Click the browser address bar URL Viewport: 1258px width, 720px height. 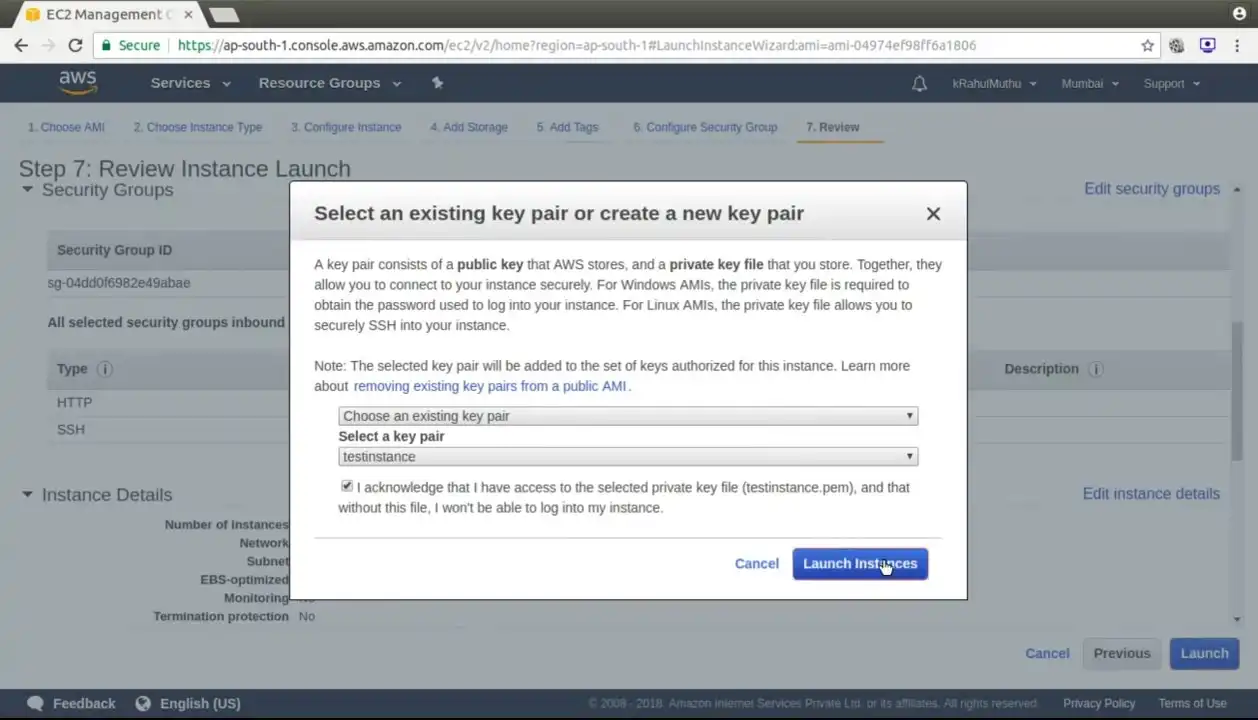(x=577, y=45)
